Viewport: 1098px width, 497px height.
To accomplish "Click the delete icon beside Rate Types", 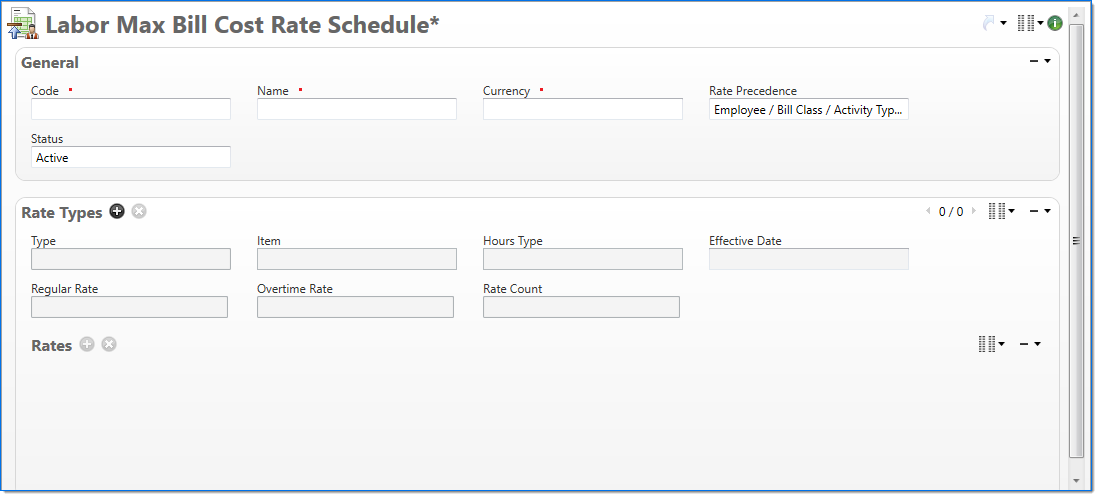I will pyautogui.click(x=139, y=211).
